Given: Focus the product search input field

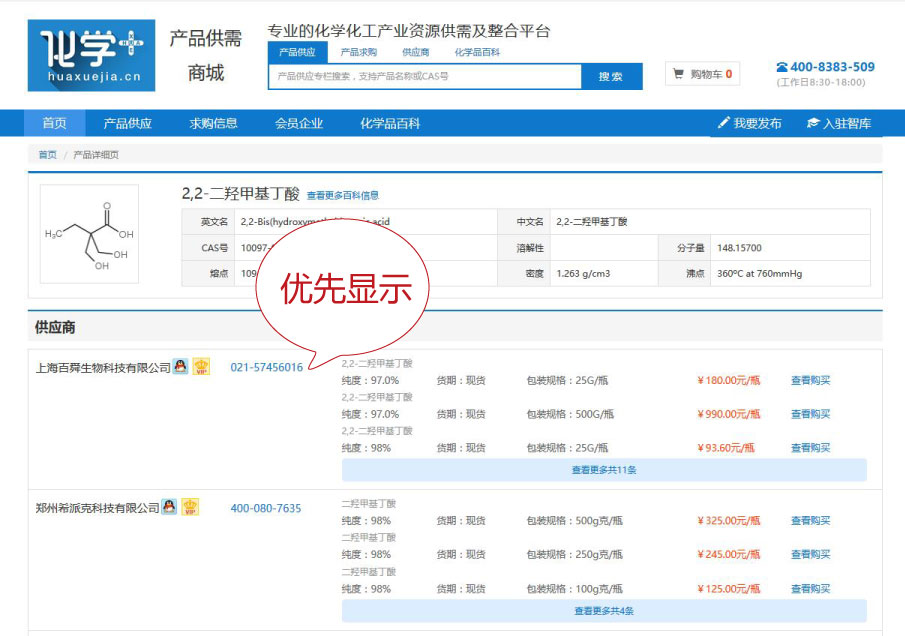Looking at the screenshot, I should point(425,76).
